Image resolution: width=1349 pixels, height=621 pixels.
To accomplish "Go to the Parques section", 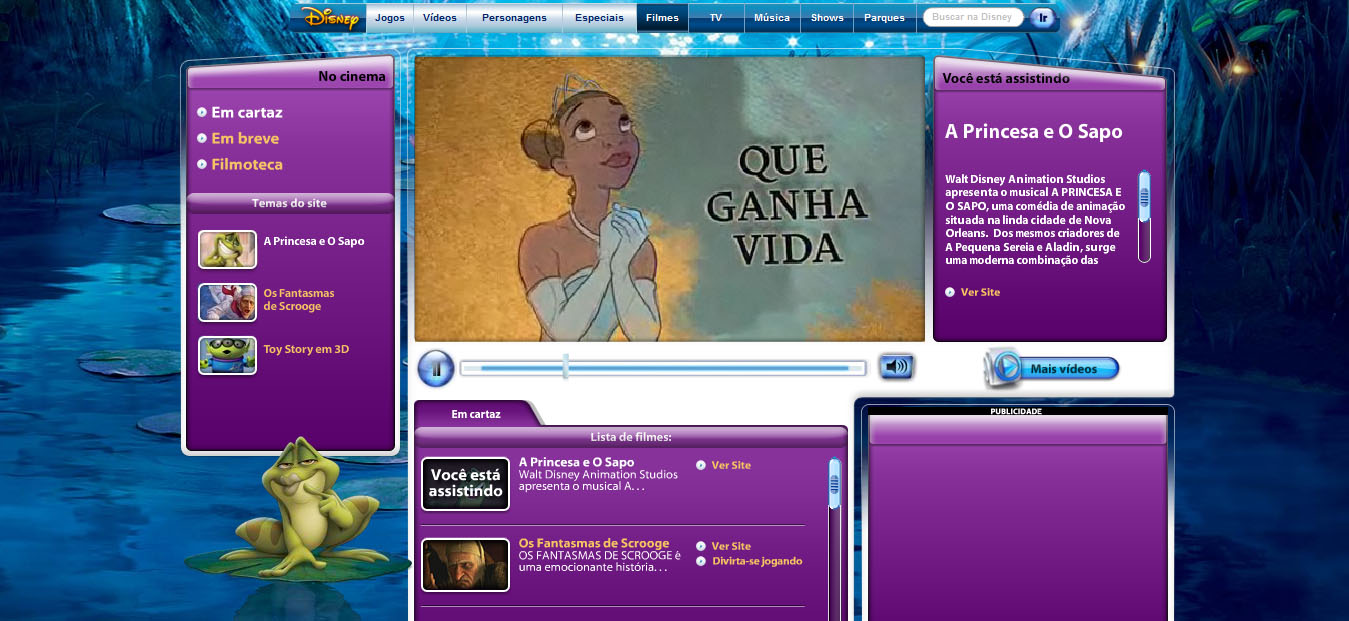I will [884, 18].
